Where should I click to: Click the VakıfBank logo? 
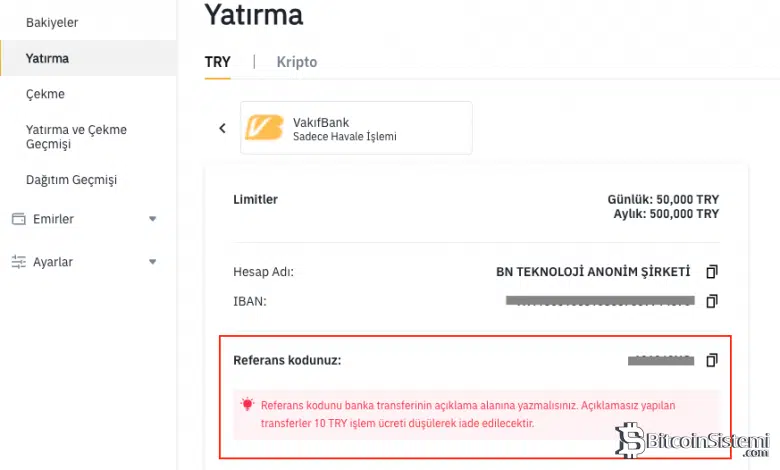(x=265, y=129)
